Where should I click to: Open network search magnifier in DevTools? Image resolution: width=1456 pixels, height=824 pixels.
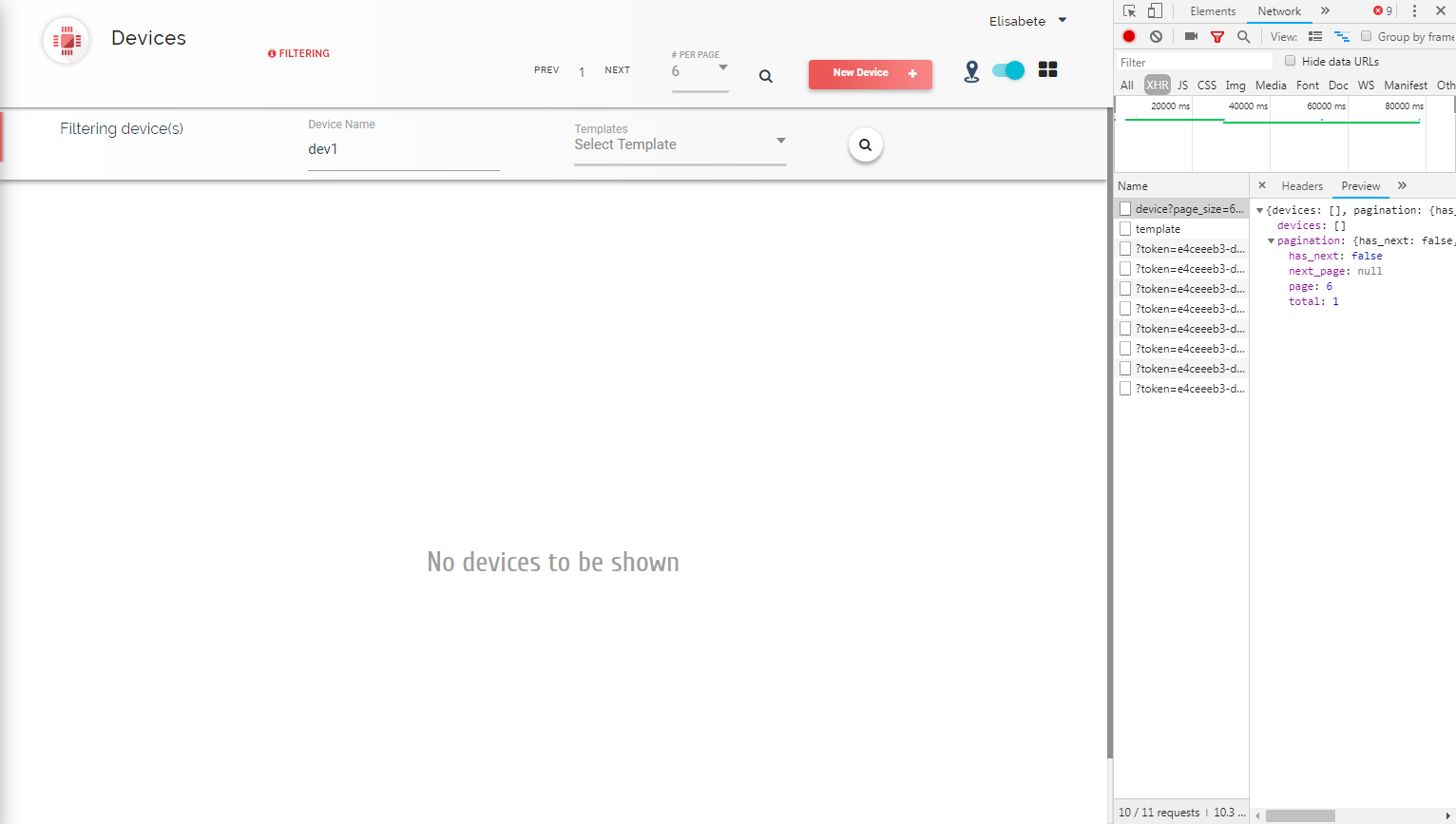1243,37
